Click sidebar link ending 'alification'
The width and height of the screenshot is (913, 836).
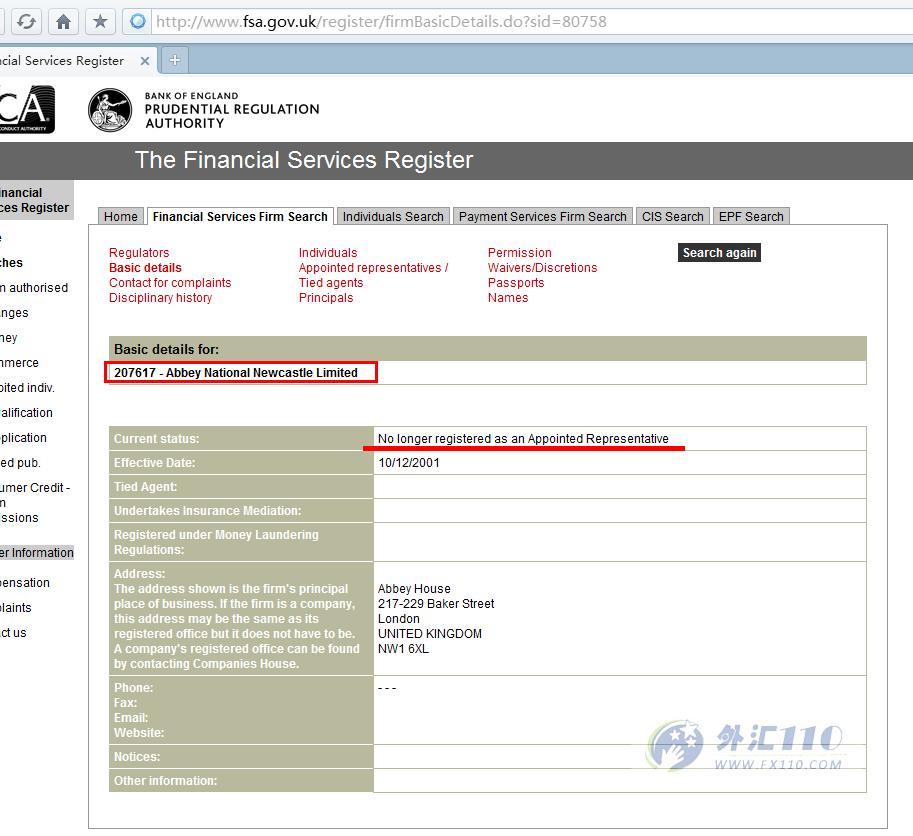pos(26,413)
